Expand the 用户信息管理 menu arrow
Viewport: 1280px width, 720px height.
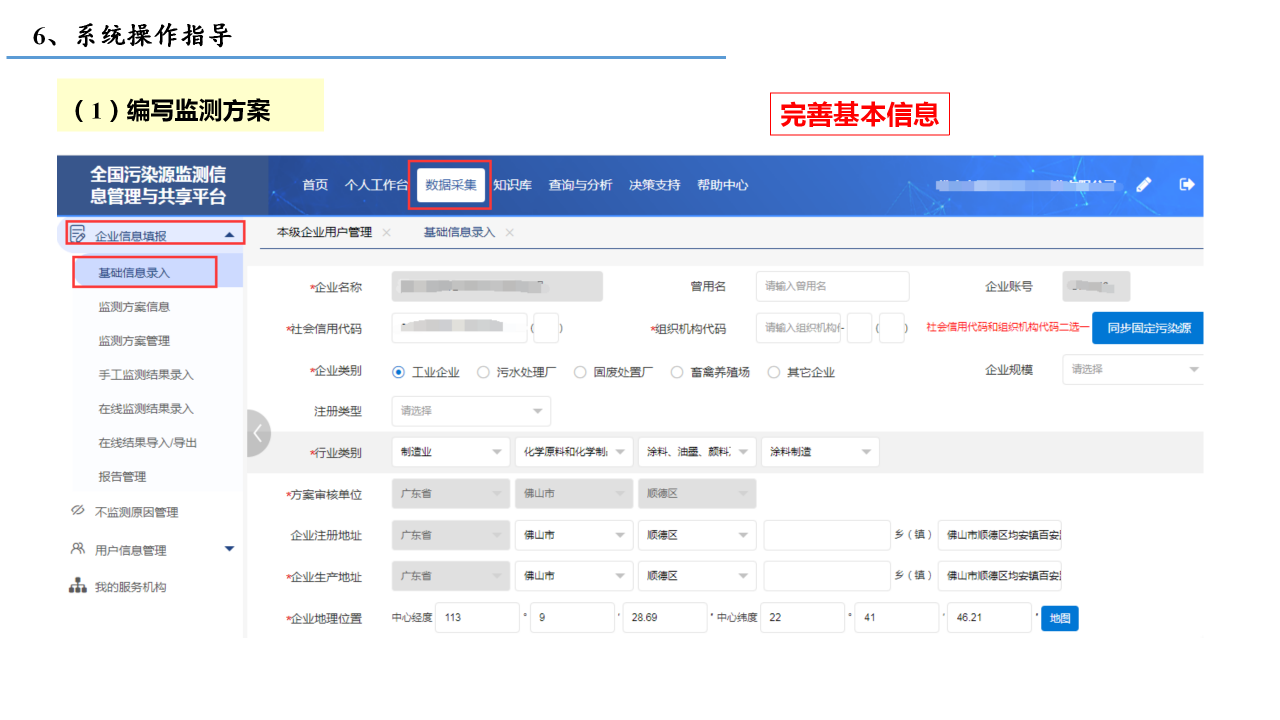(x=229, y=549)
